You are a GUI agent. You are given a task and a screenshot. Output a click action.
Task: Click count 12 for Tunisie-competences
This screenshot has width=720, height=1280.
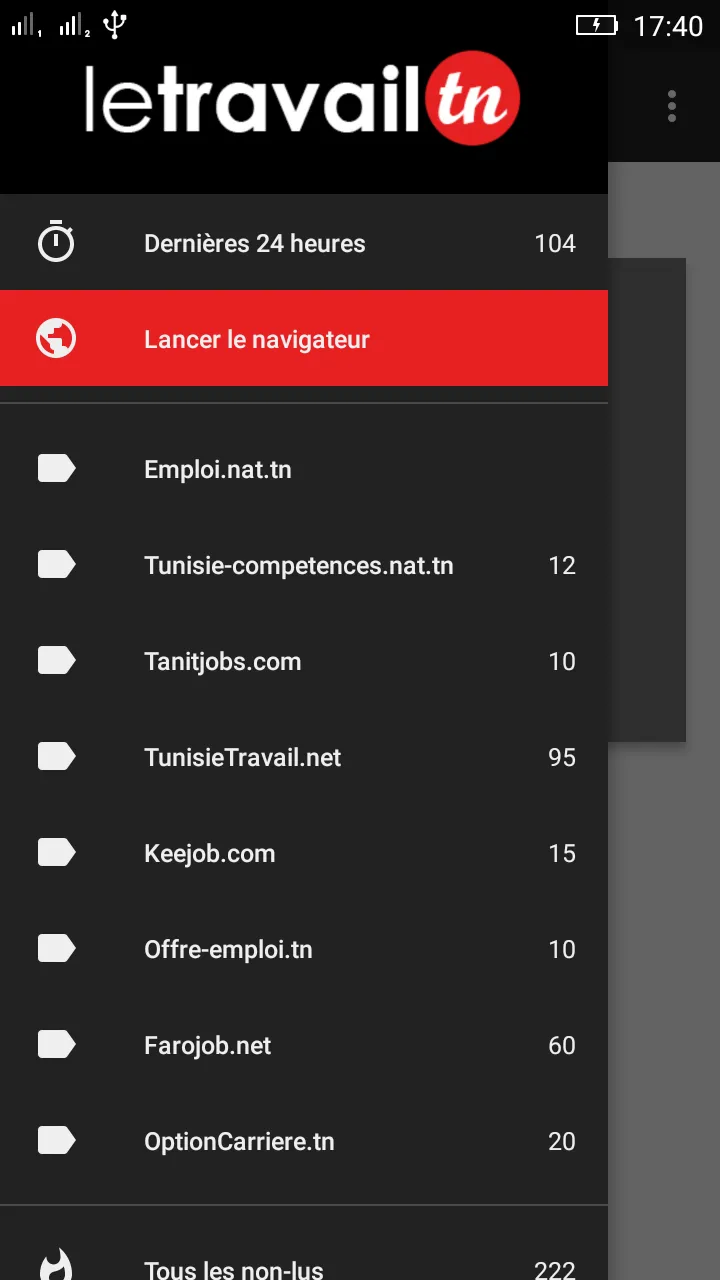[x=562, y=566]
